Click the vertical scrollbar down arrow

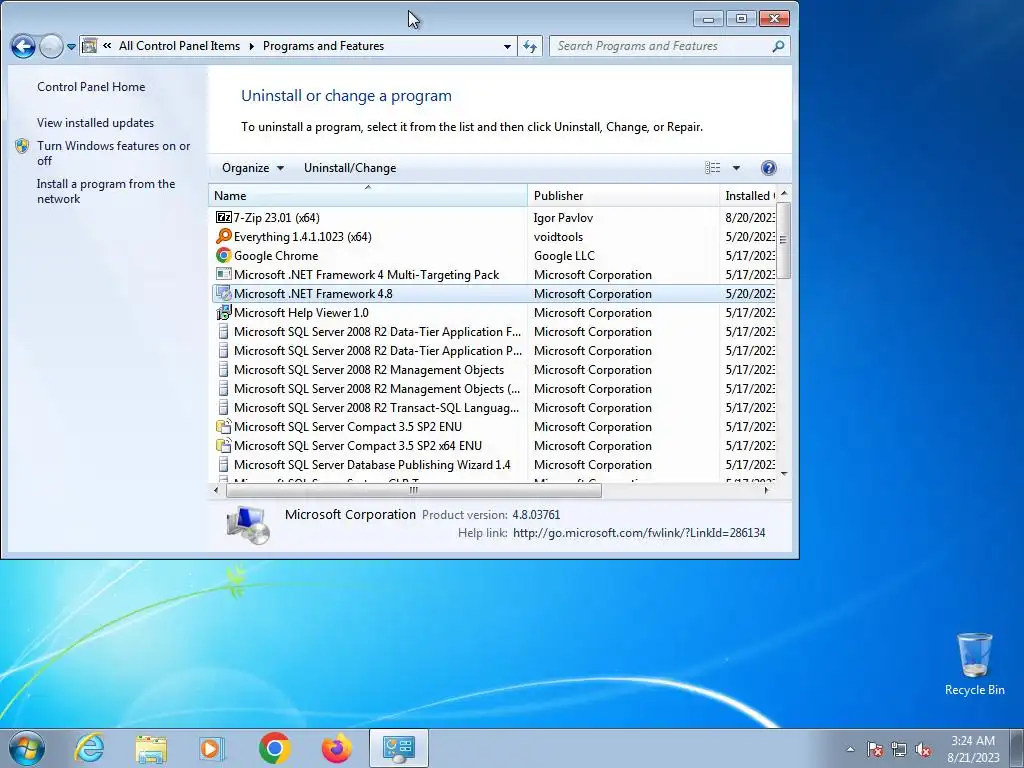pyautogui.click(x=784, y=473)
